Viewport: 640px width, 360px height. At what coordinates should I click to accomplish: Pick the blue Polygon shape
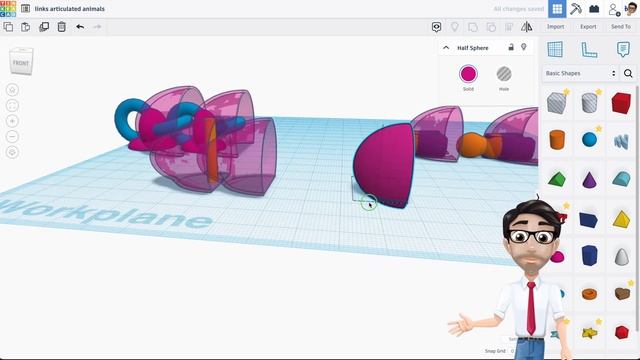coord(589,256)
